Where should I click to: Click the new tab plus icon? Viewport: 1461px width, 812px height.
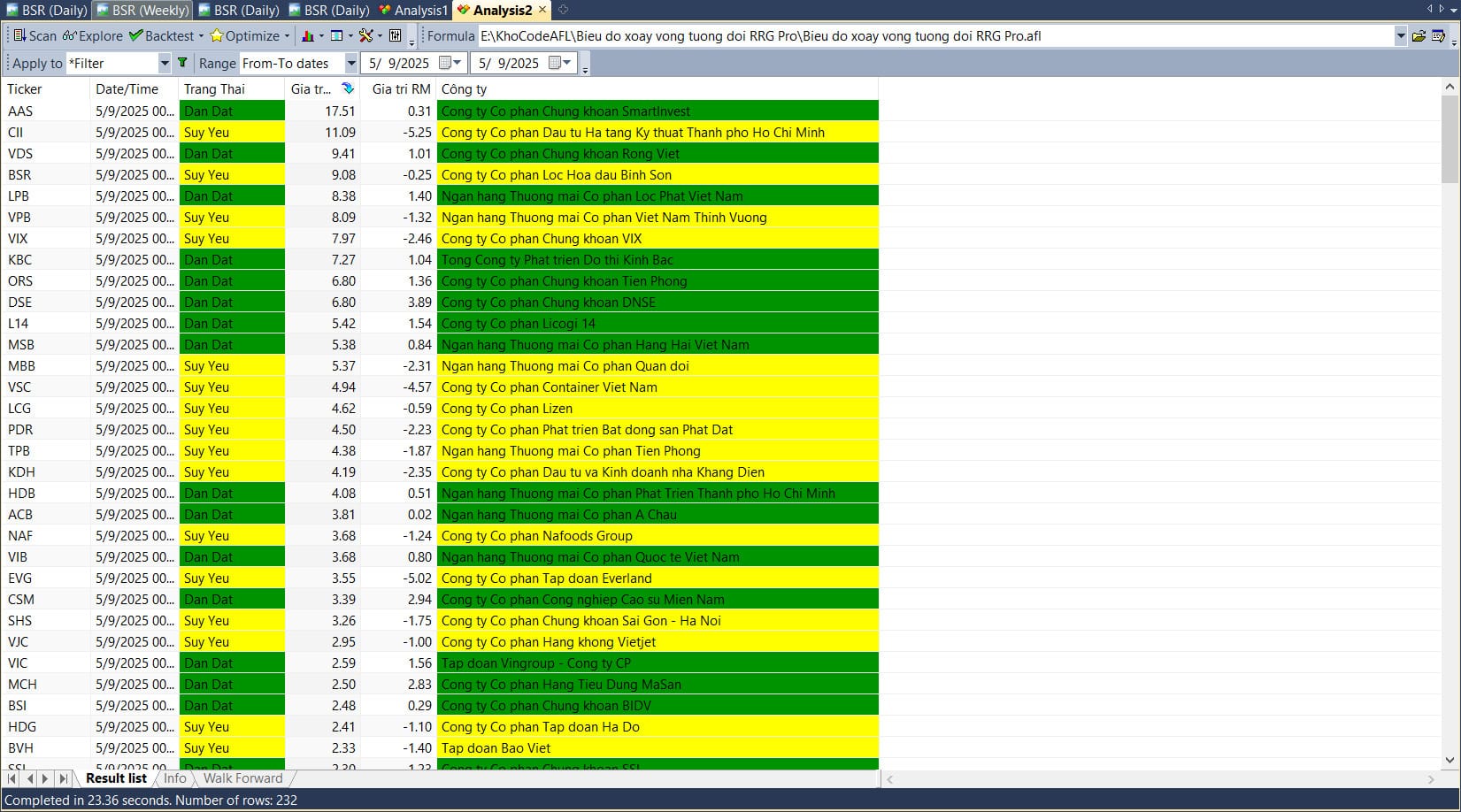tap(563, 10)
